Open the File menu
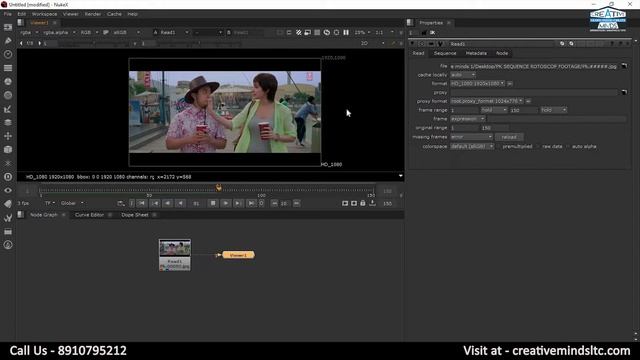 coord(8,14)
